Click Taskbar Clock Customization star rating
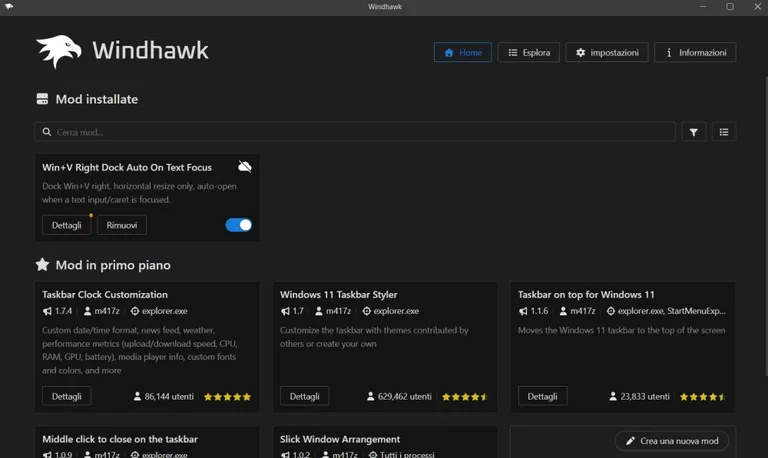The height and width of the screenshot is (458, 768). click(227, 397)
